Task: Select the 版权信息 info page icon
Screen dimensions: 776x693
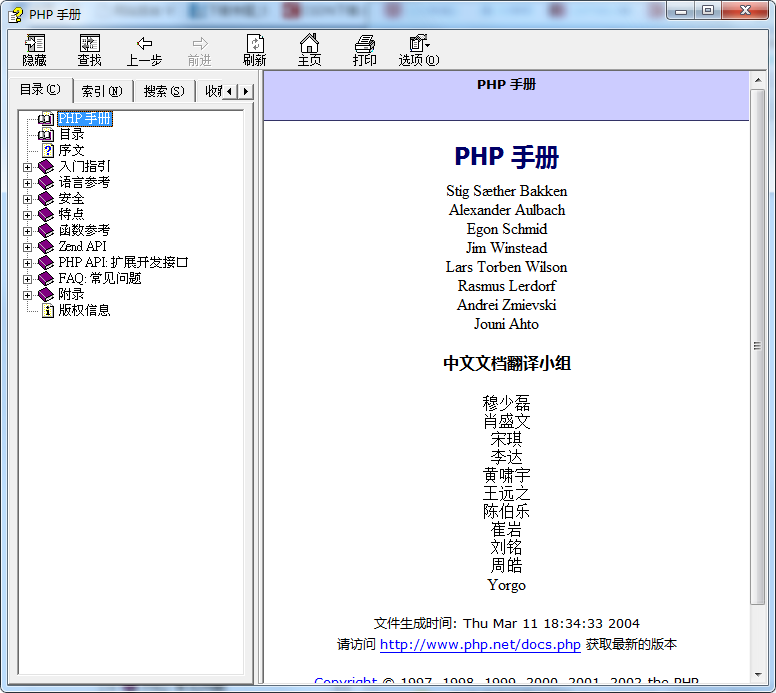Action: coord(47,310)
